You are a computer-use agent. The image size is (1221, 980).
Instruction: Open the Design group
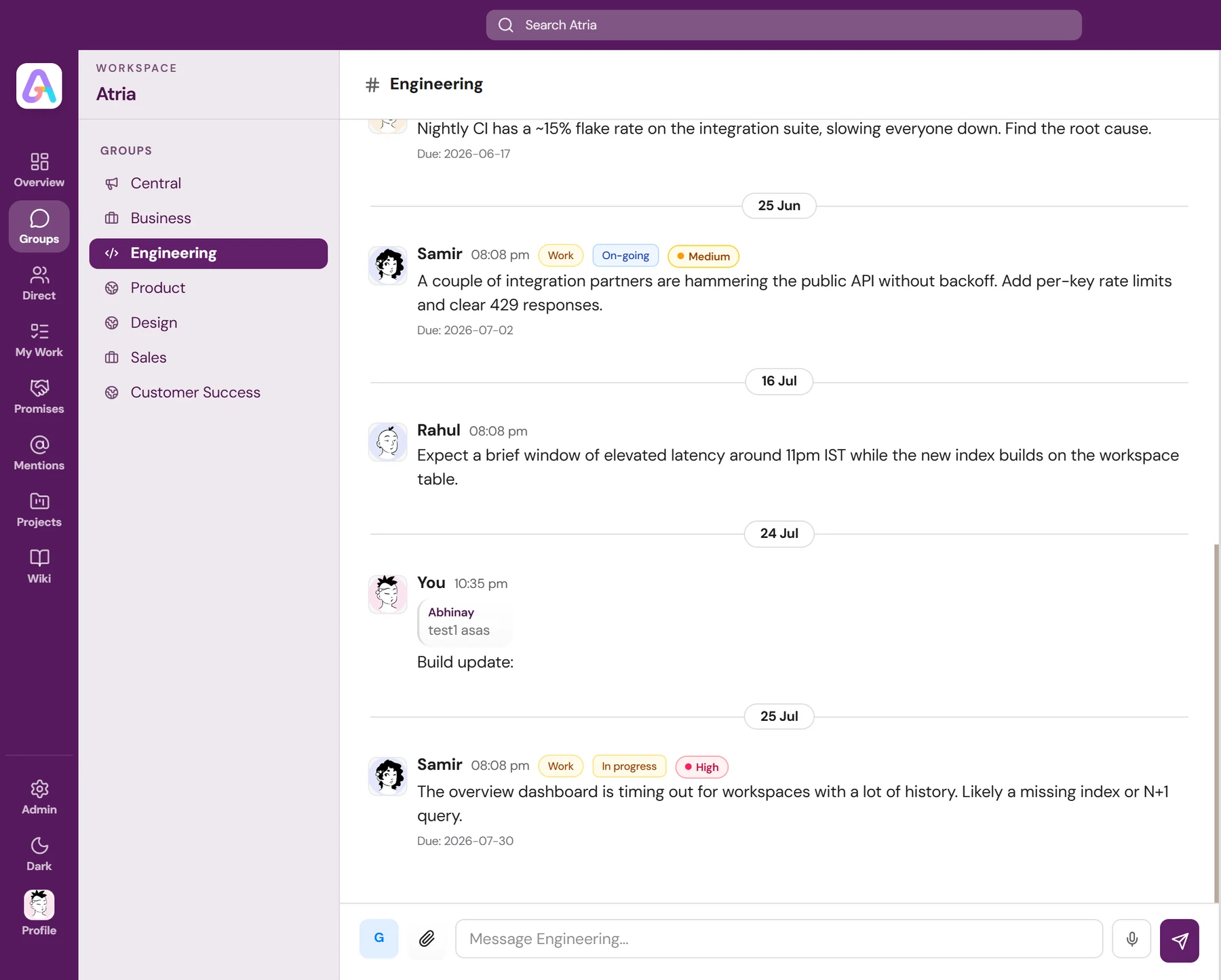(208, 323)
